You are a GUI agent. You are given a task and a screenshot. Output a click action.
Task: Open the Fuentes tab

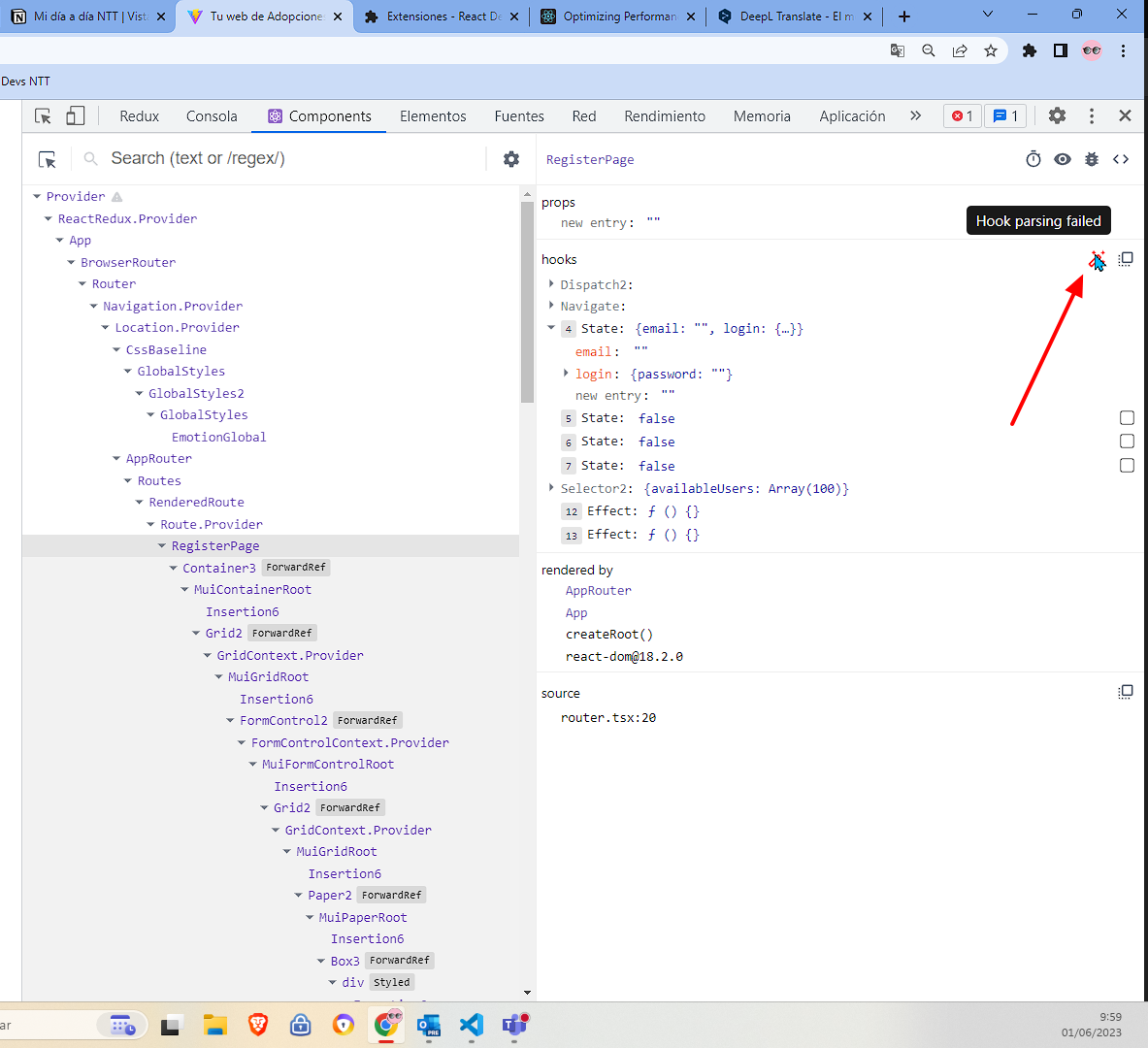pyautogui.click(x=519, y=115)
